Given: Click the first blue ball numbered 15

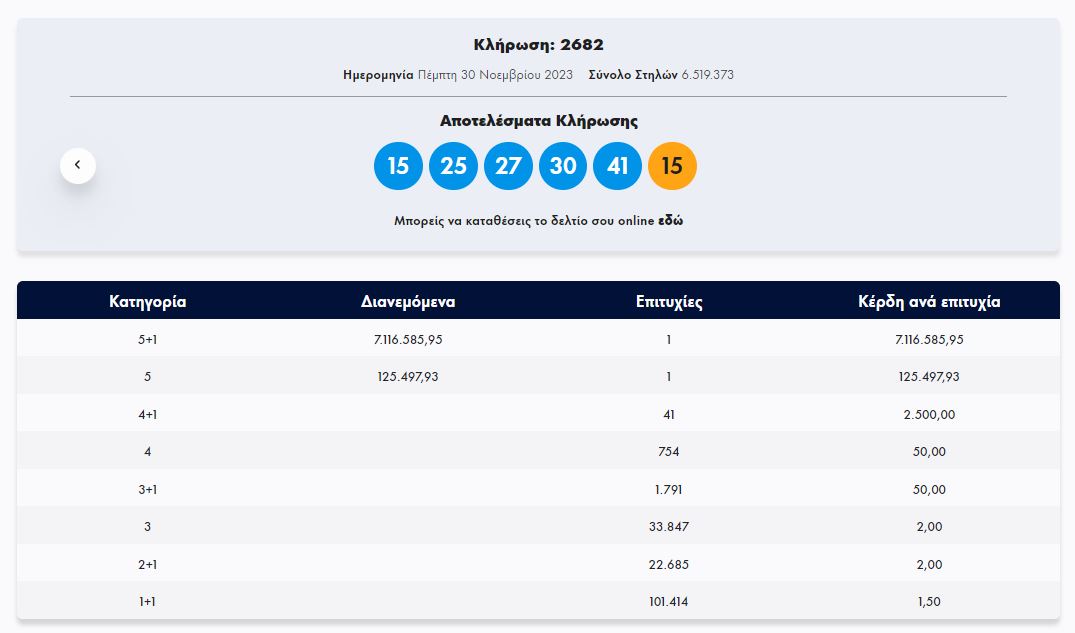Looking at the screenshot, I should pyautogui.click(x=398, y=166).
